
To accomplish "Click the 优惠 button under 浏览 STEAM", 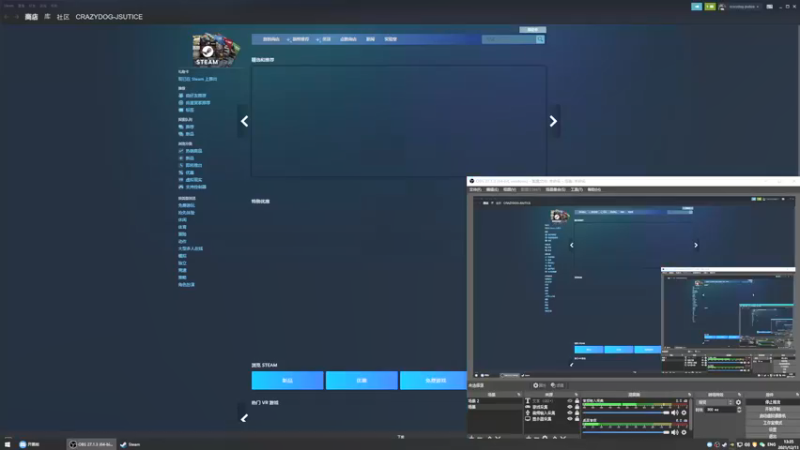I will (x=362, y=381).
